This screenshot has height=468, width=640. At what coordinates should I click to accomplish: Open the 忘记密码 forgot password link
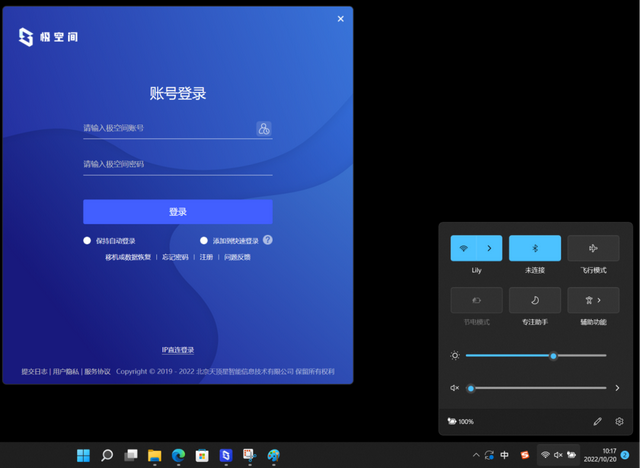pyautogui.click(x=175, y=257)
